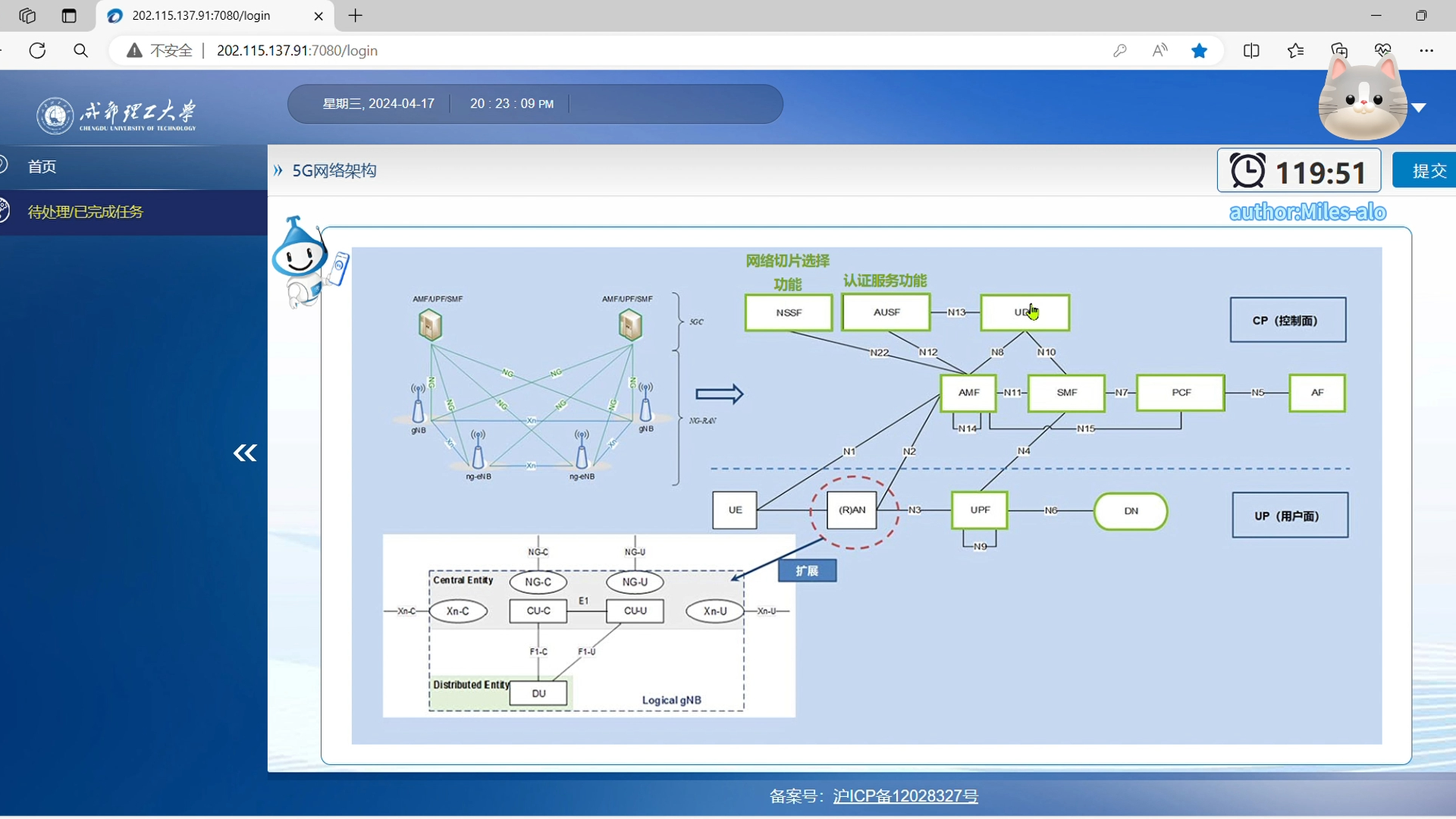Collapse the sidebar with double chevron
The width and height of the screenshot is (1456, 819).
[x=245, y=453]
